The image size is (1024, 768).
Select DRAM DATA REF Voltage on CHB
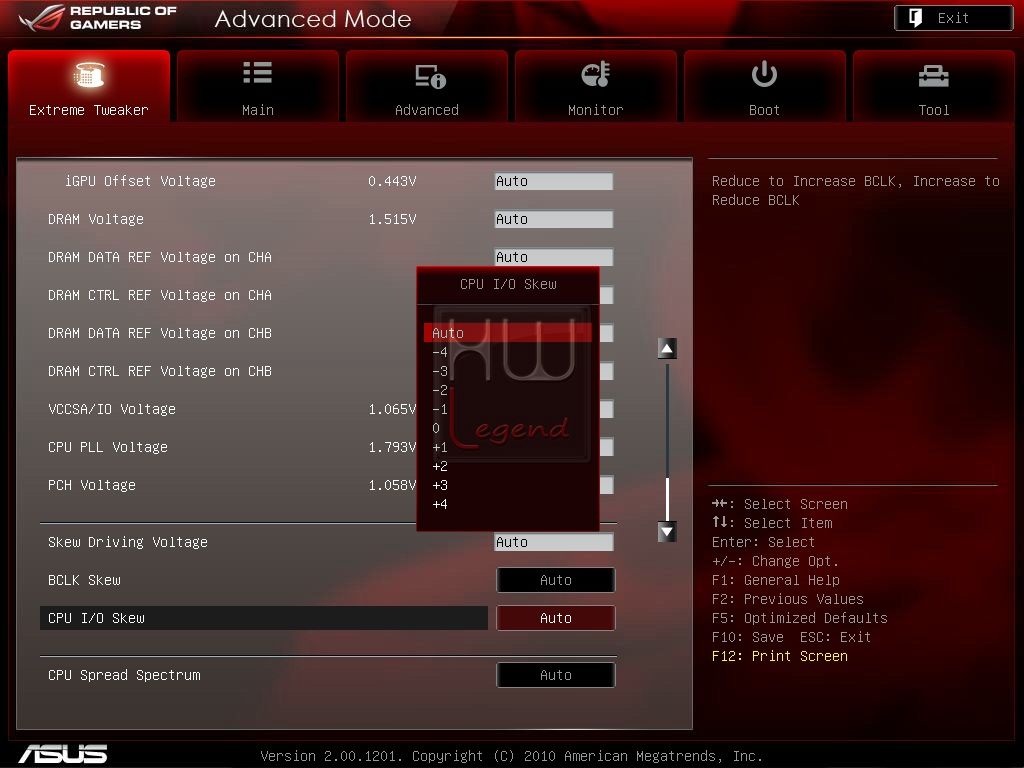(x=160, y=333)
